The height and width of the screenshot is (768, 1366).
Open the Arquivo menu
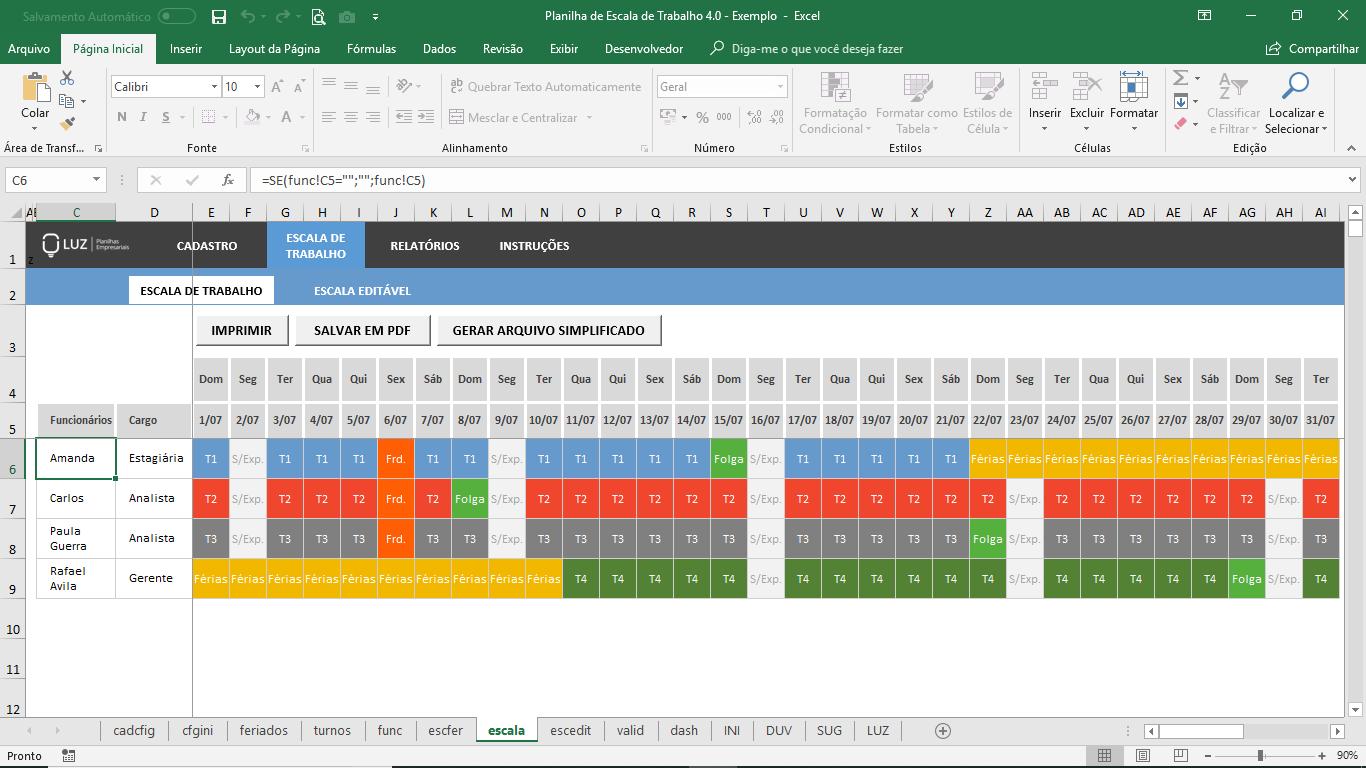(29, 49)
